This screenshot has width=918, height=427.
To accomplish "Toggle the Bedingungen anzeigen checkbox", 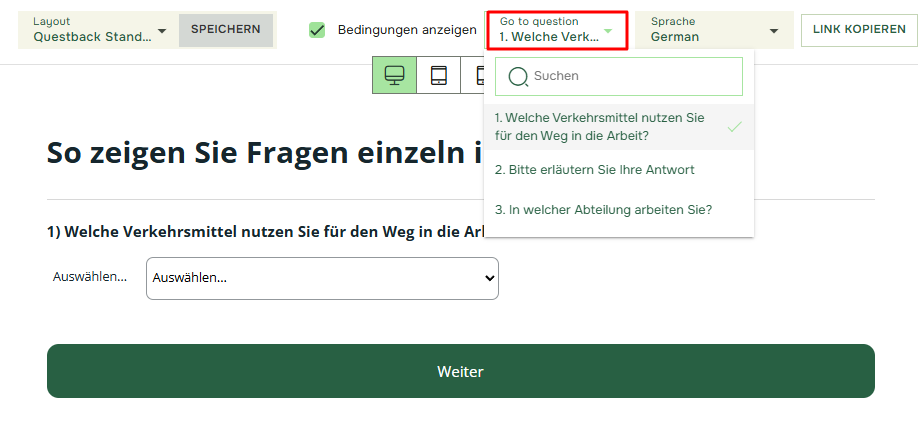I will click(317, 30).
